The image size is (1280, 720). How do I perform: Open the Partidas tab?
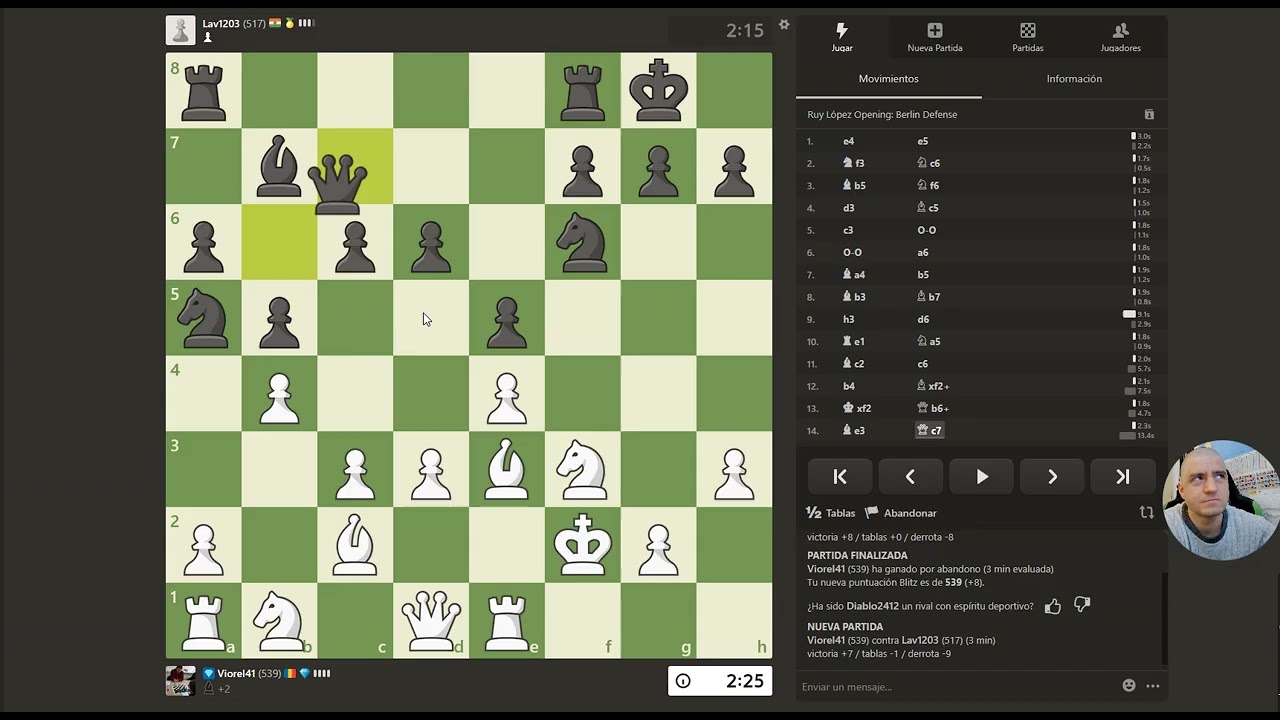click(x=1027, y=37)
